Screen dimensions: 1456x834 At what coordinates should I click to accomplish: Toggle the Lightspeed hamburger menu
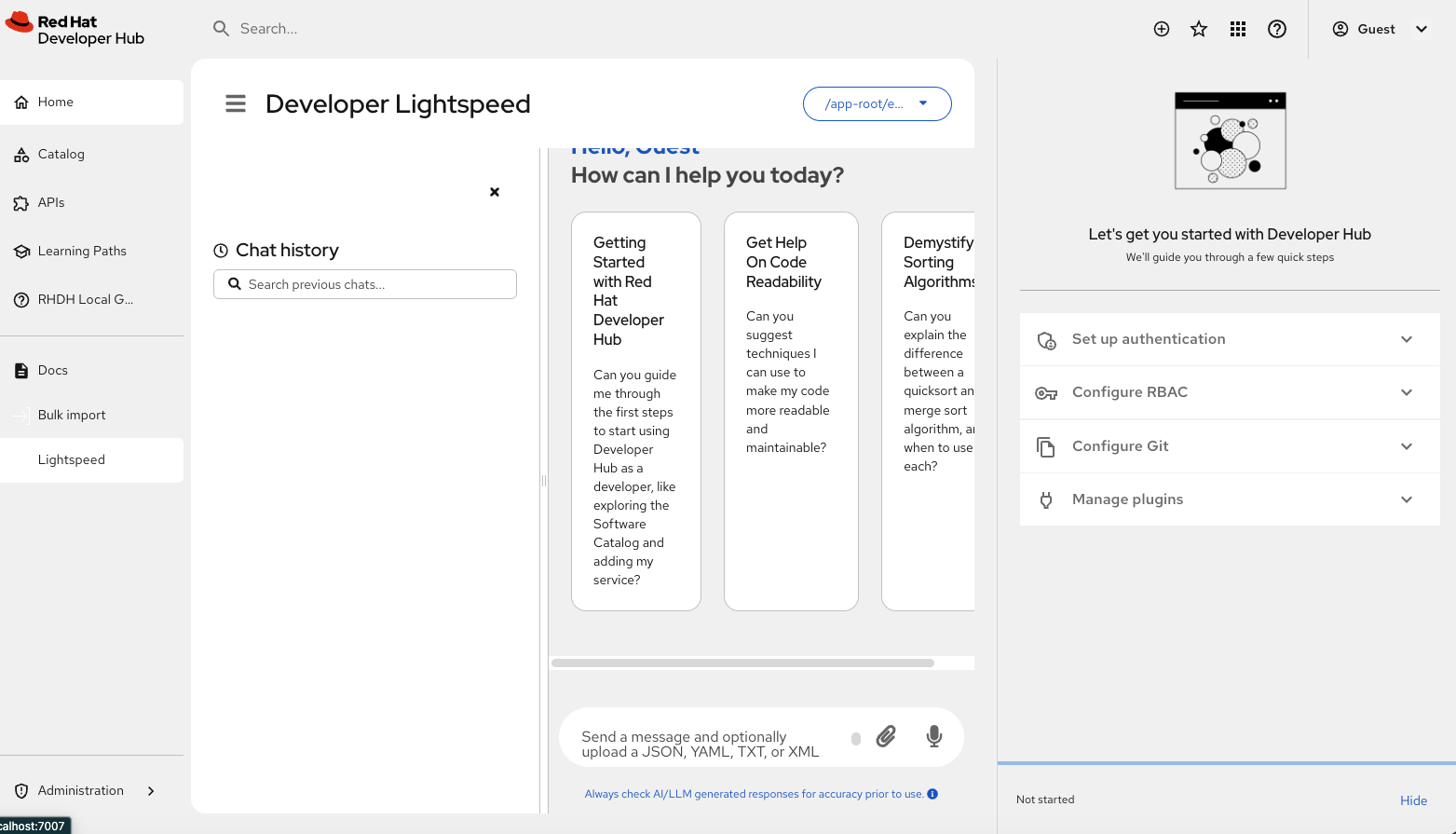[236, 103]
